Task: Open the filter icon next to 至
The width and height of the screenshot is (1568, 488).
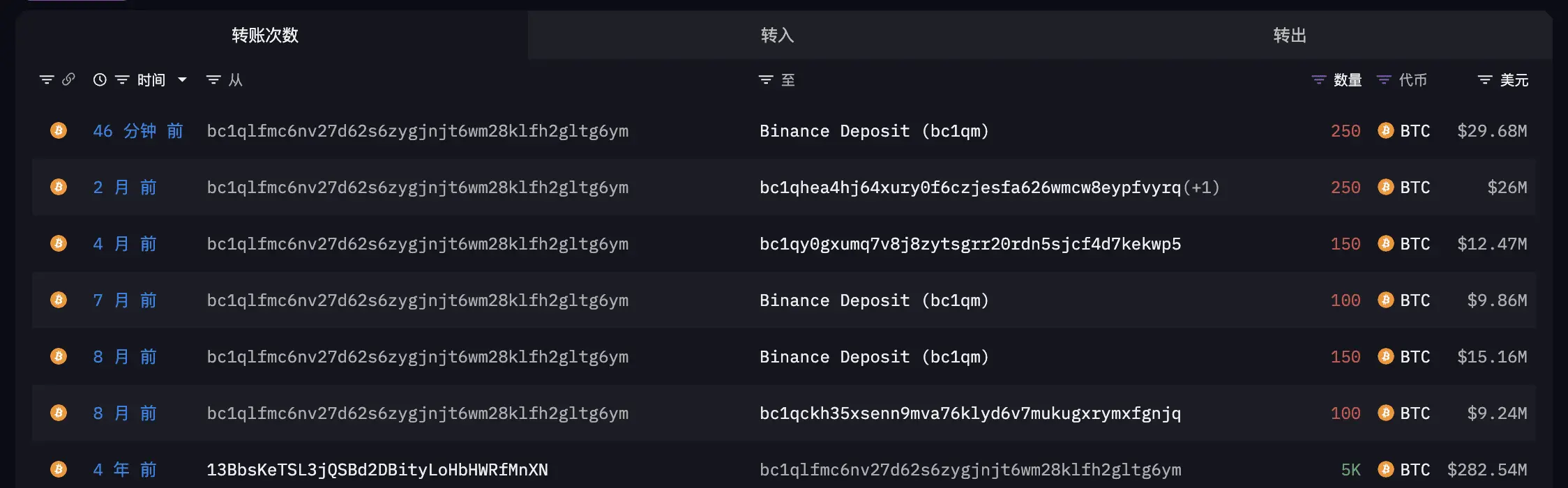Action: tap(766, 80)
